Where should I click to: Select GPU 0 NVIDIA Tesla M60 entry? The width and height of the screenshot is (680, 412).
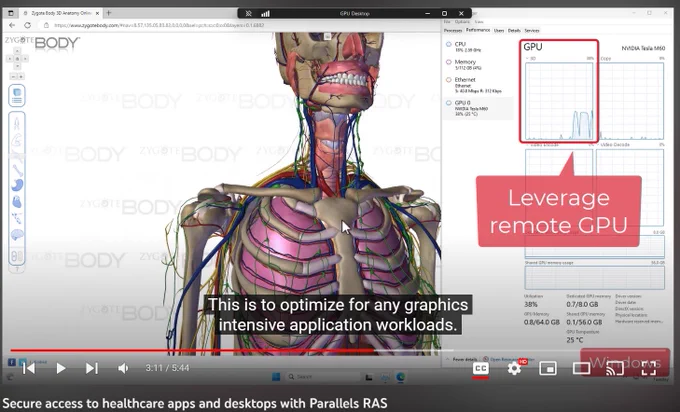(479, 108)
